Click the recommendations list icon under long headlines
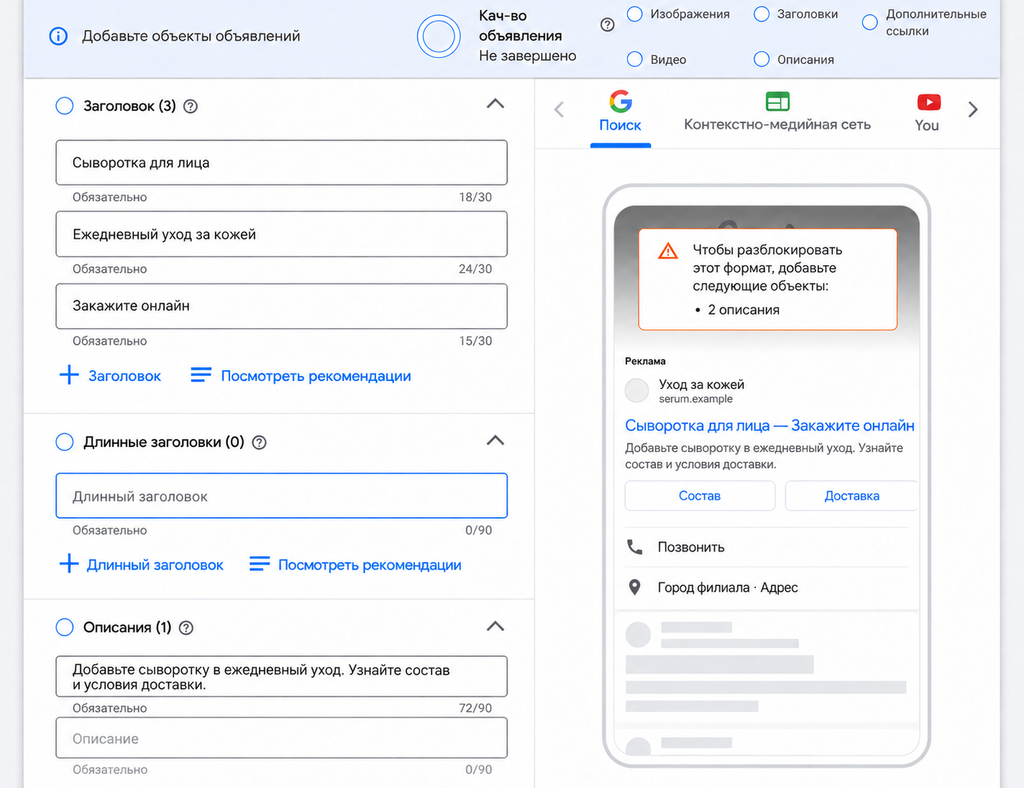The height and width of the screenshot is (788, 1024). point(259,563)
